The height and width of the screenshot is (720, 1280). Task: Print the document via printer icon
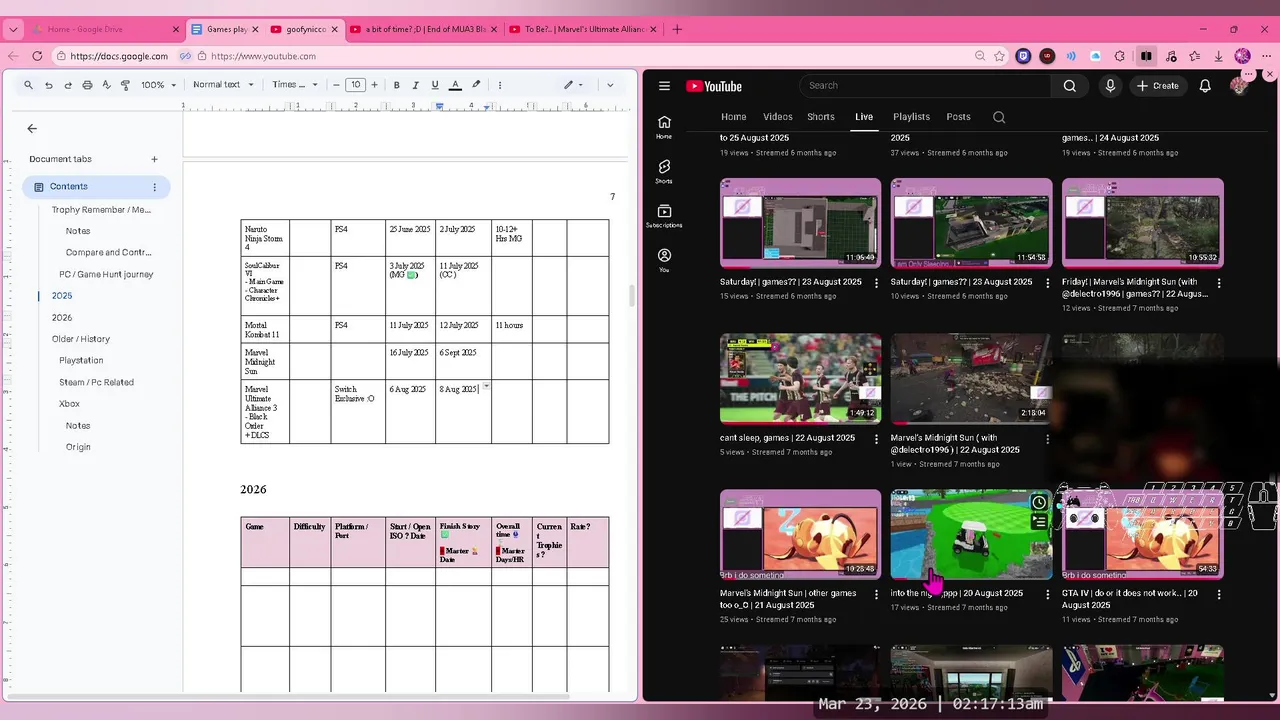[87, 85]
